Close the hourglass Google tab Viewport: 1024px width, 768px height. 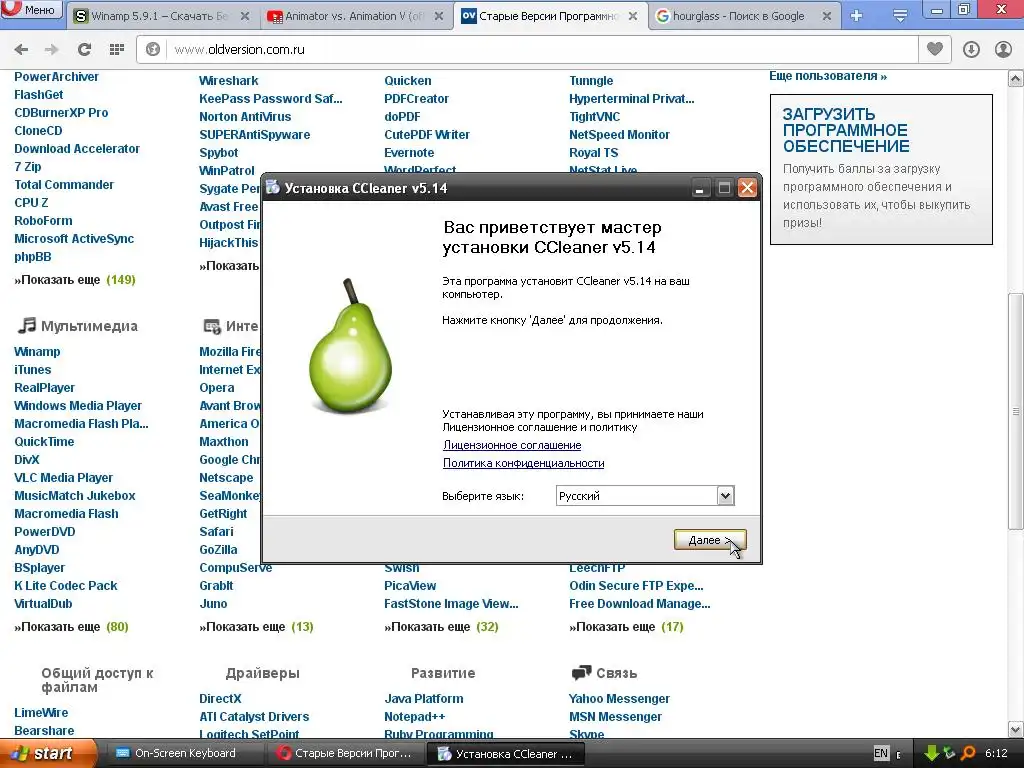(827, 16)
